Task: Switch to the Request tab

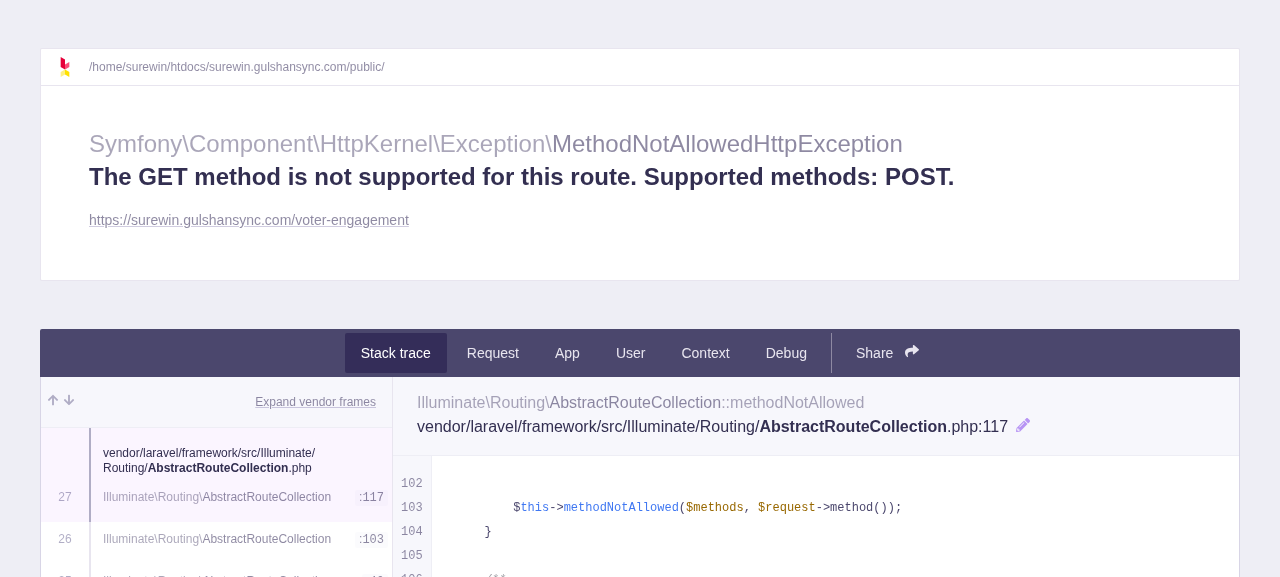Action: click(493, 353)
